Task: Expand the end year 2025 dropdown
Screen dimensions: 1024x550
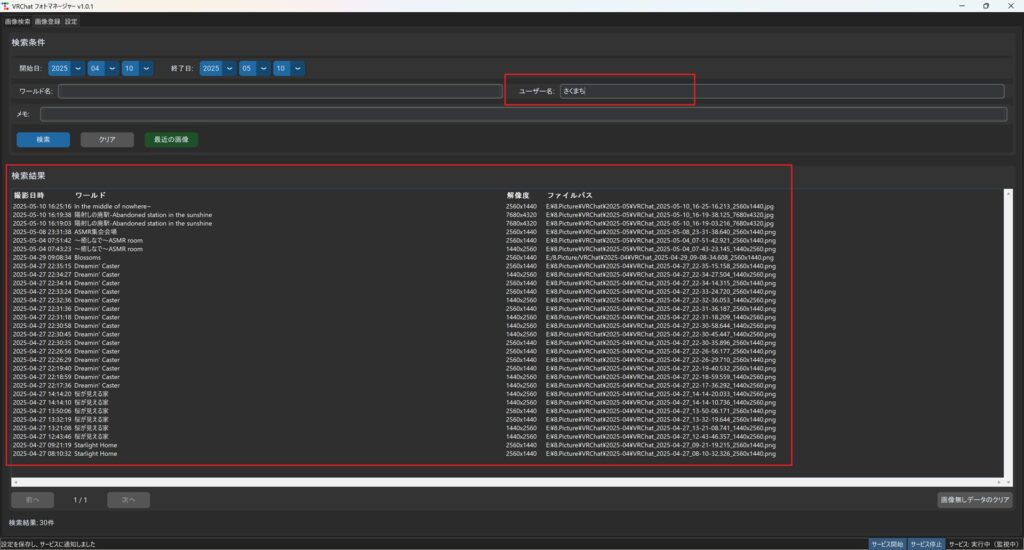Action: [217, 69]
